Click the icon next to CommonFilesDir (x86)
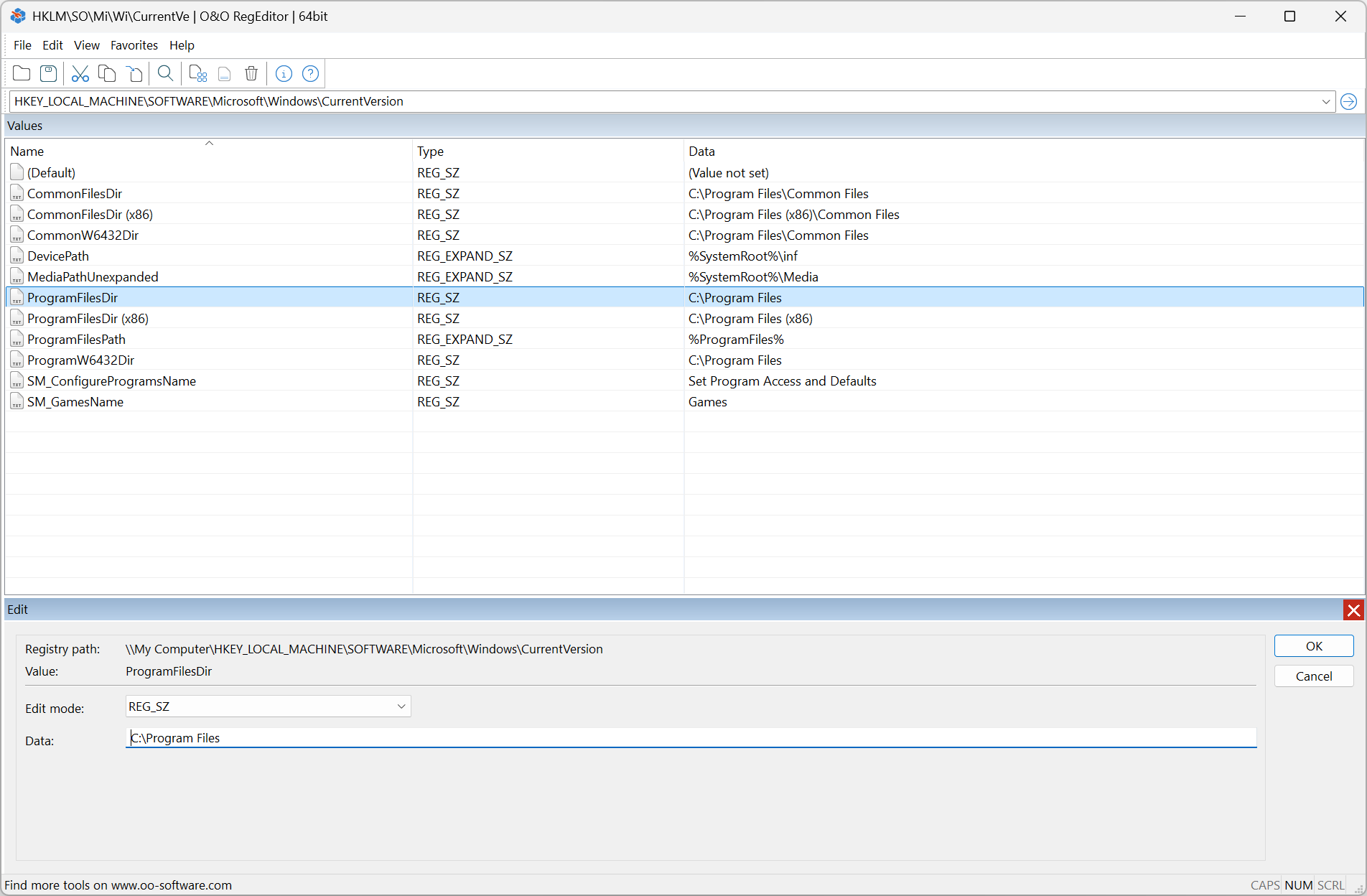The width and height of the screenshot is (1367, 896). point(17,214)
